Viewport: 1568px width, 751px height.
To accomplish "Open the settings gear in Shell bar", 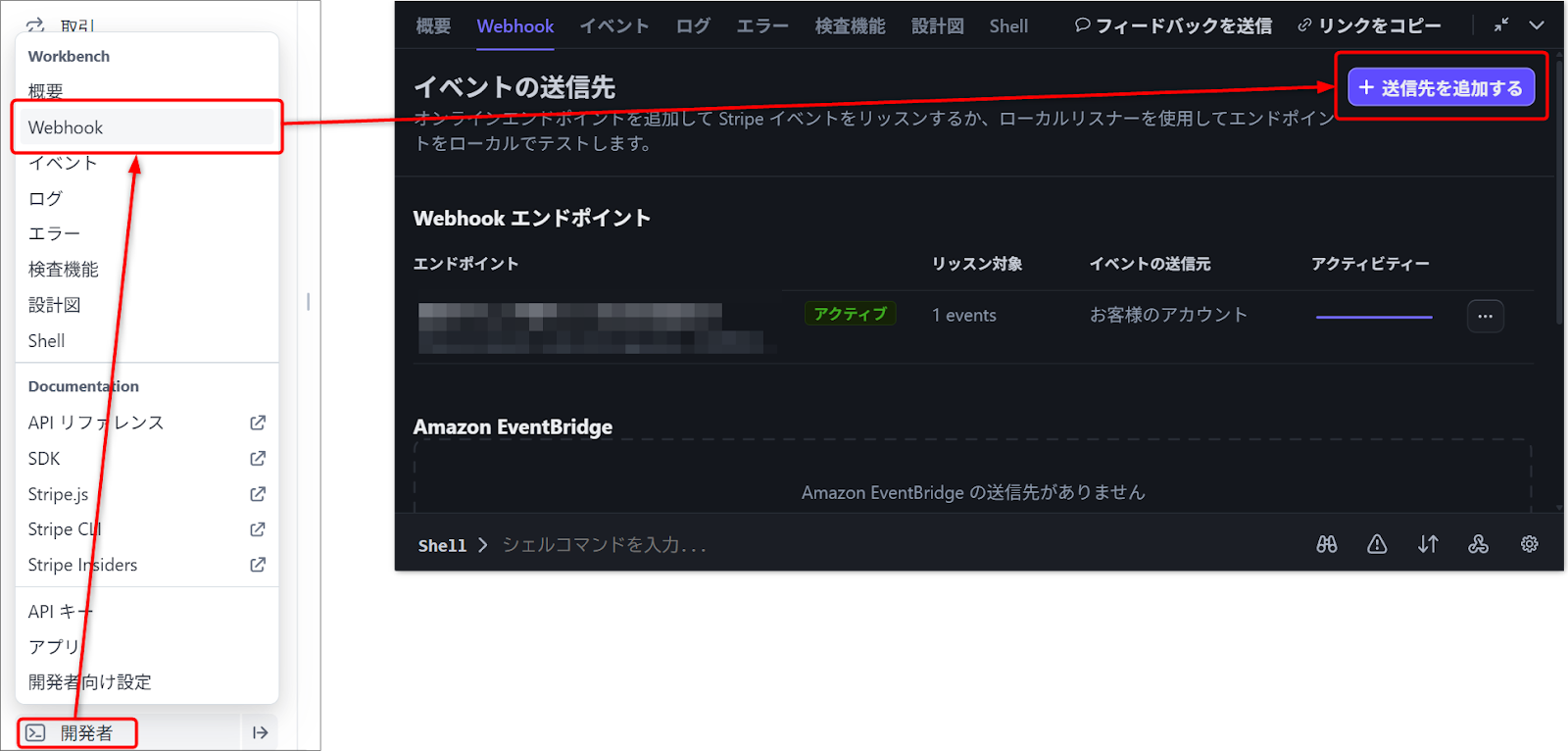I will point(1529,544).
